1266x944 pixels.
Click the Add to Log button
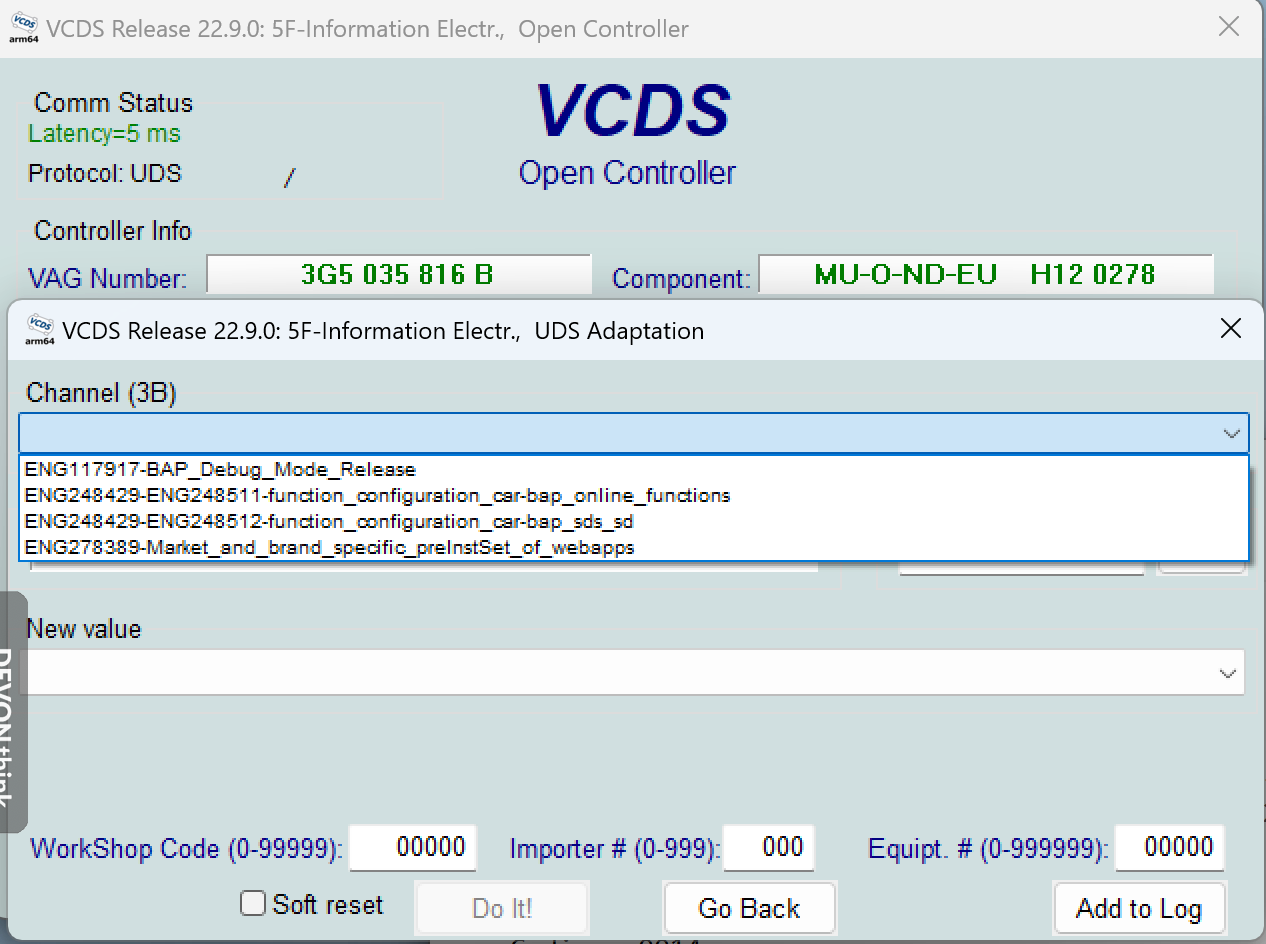click(1139, 909)
